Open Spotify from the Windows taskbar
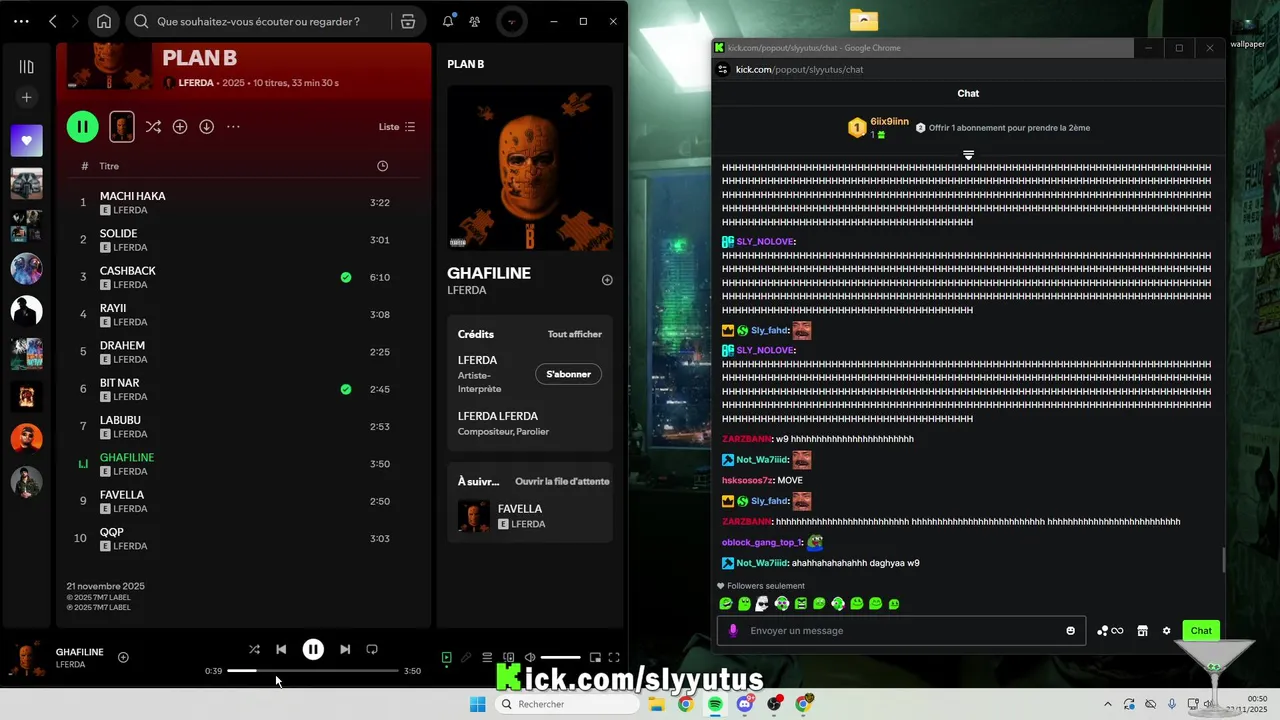1280x720 pixels. click(715, 704)
